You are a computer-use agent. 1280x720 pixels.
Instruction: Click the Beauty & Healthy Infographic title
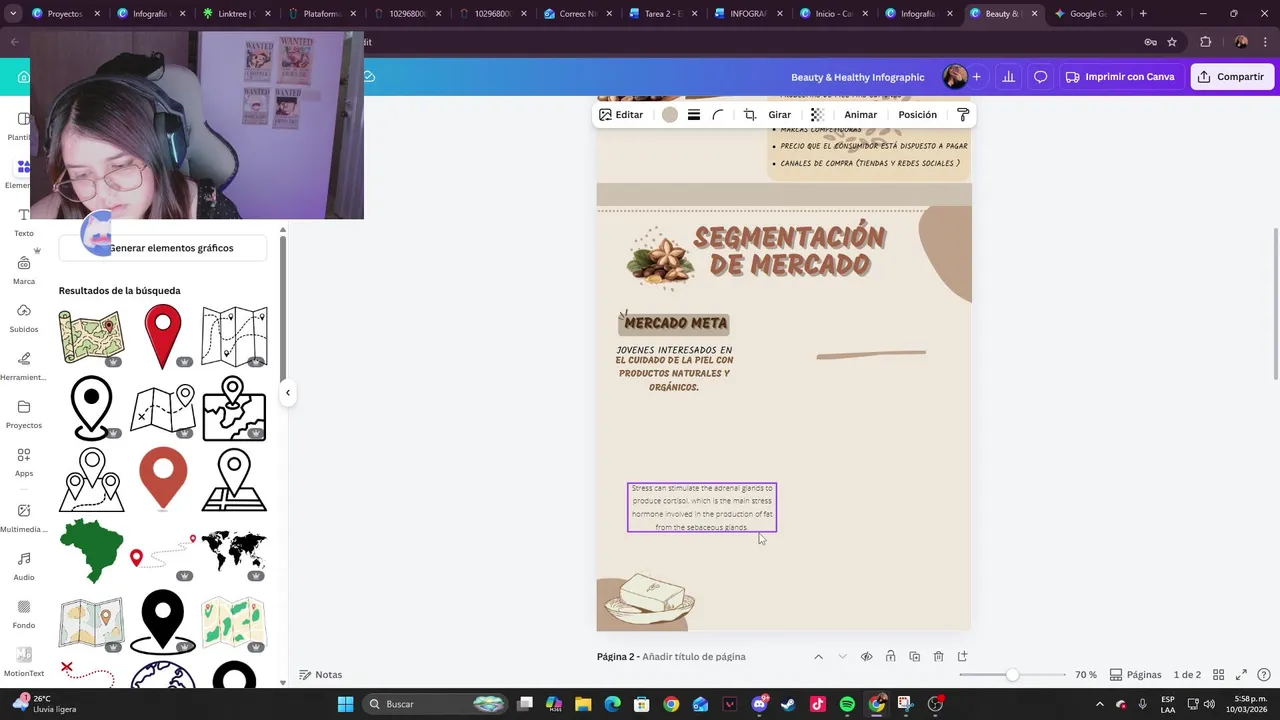pyautogui.click(x=858, y=77)
